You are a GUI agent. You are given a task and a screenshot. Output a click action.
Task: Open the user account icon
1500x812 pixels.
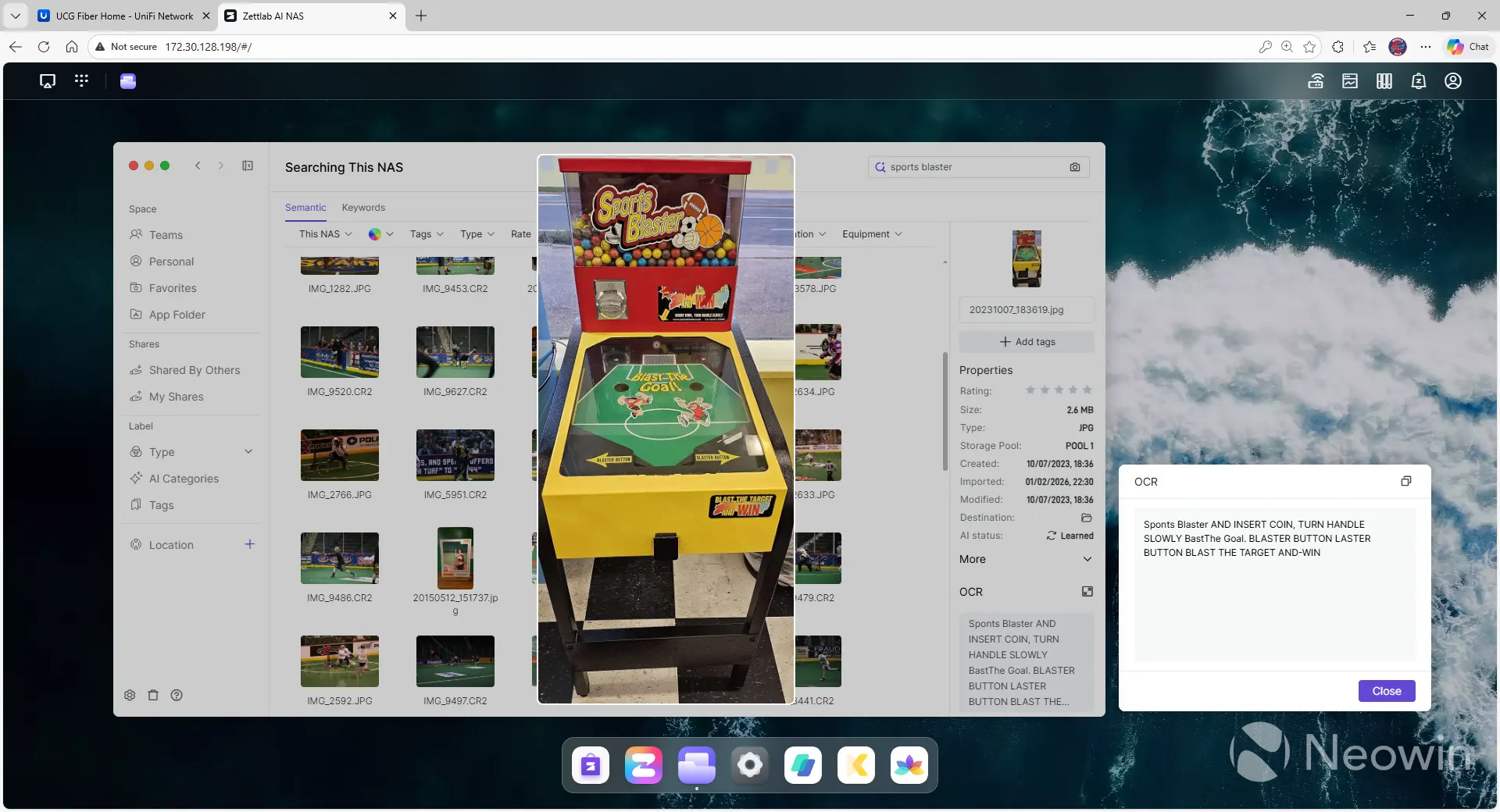point(1453,81)
